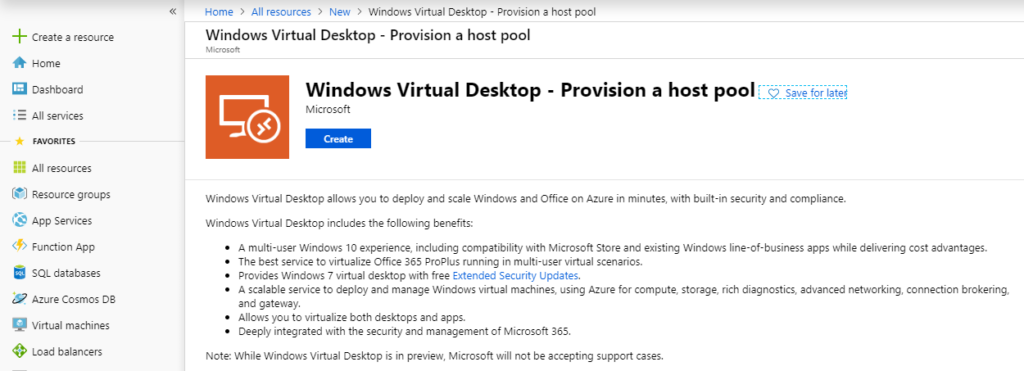Click the Favorites star icon
This screenshot has width=1024, height=371.
click(x=19, y=140)
